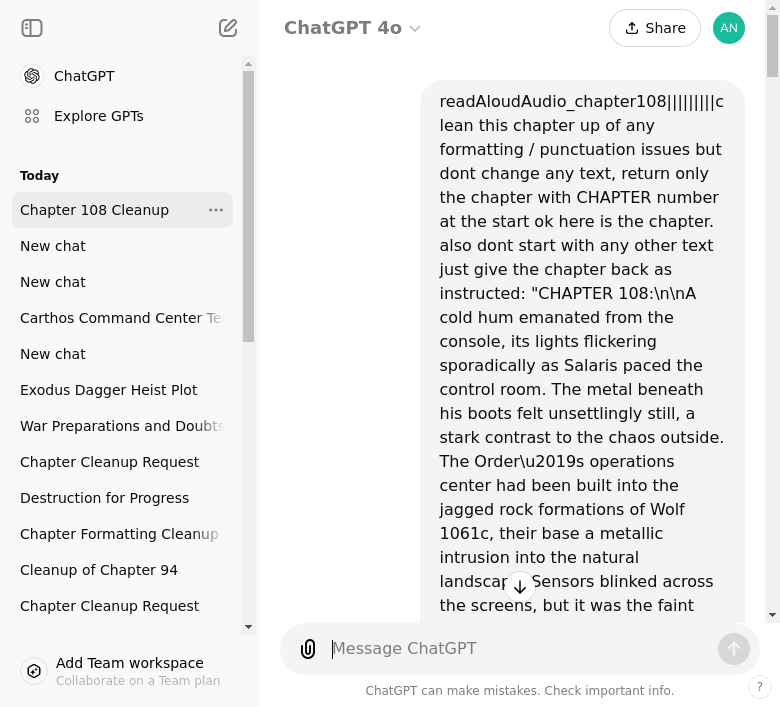
Task: Select the Destruction for Progress conversation
Action: (104, 498)
